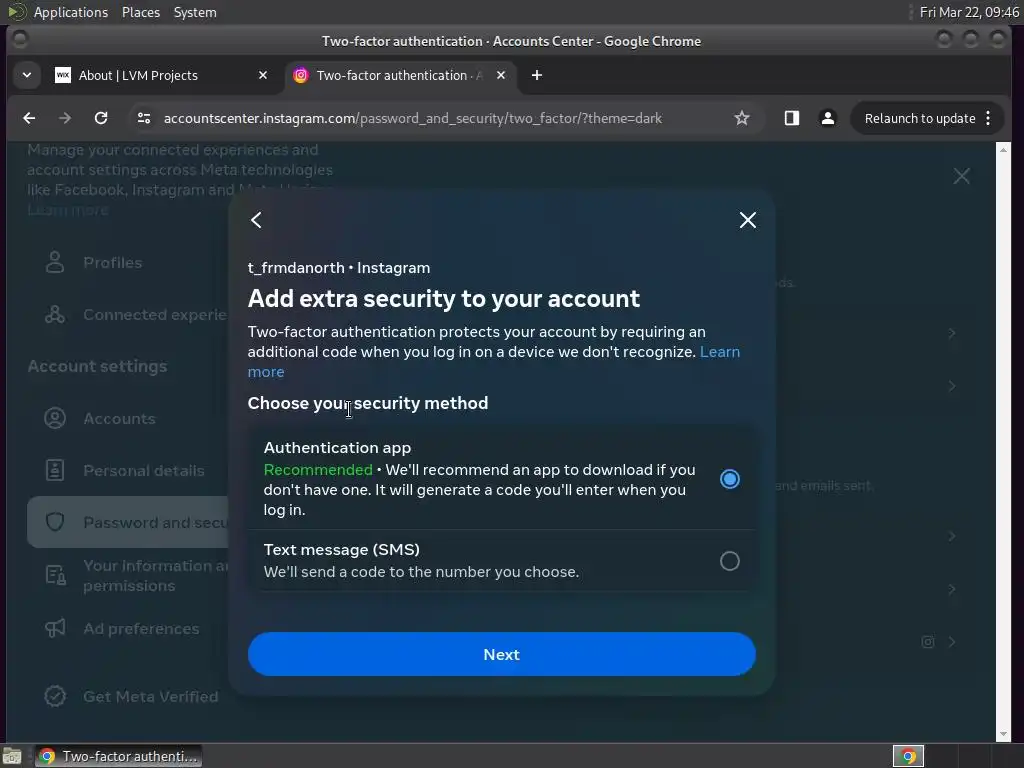
Task: Click the Accounts circle-person icon
Action: (x=55, y=419)
